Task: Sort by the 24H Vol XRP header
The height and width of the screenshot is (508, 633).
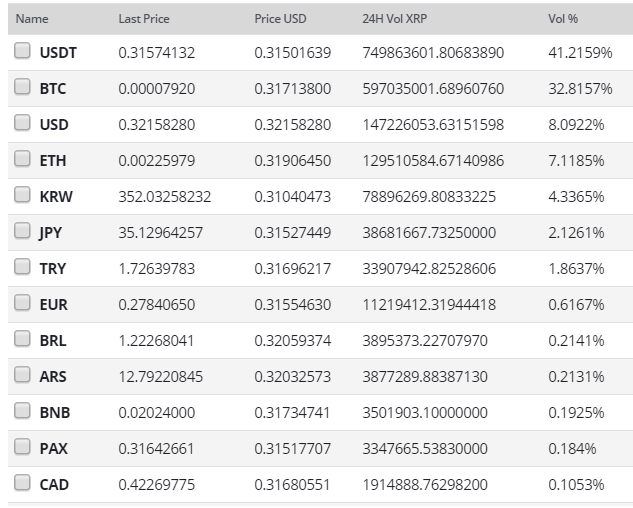Action: click(x=394, y=19)
